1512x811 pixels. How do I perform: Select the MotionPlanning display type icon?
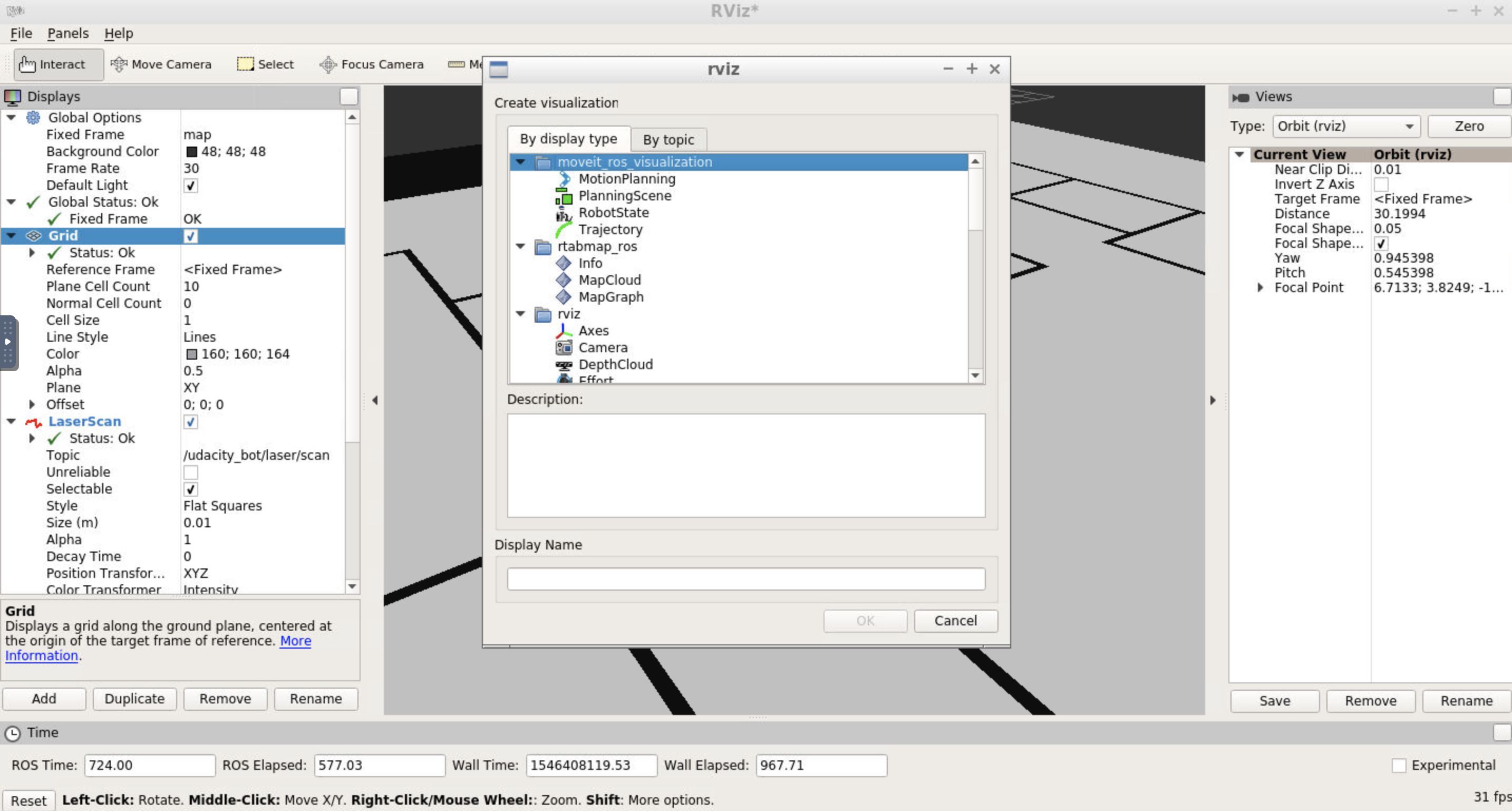[564, 179]
